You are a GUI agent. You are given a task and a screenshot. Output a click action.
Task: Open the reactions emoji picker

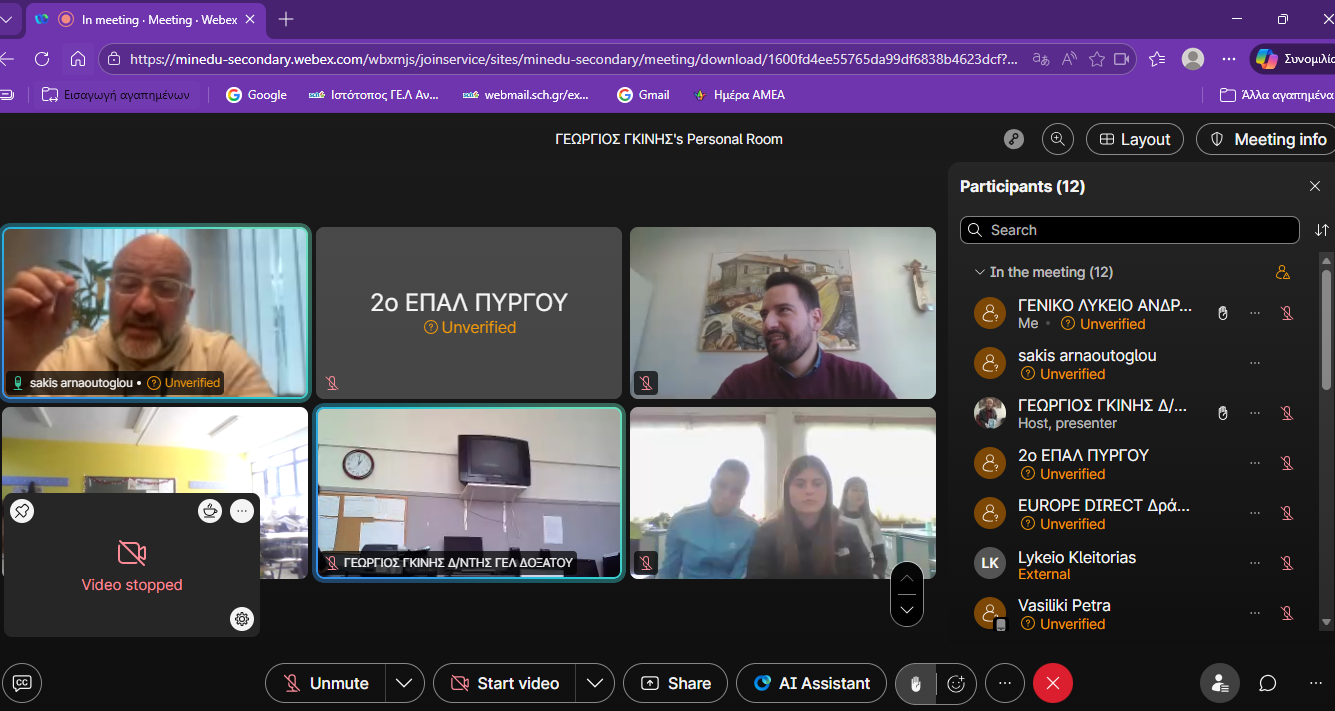pyautogui.click(x=956, y=683)
